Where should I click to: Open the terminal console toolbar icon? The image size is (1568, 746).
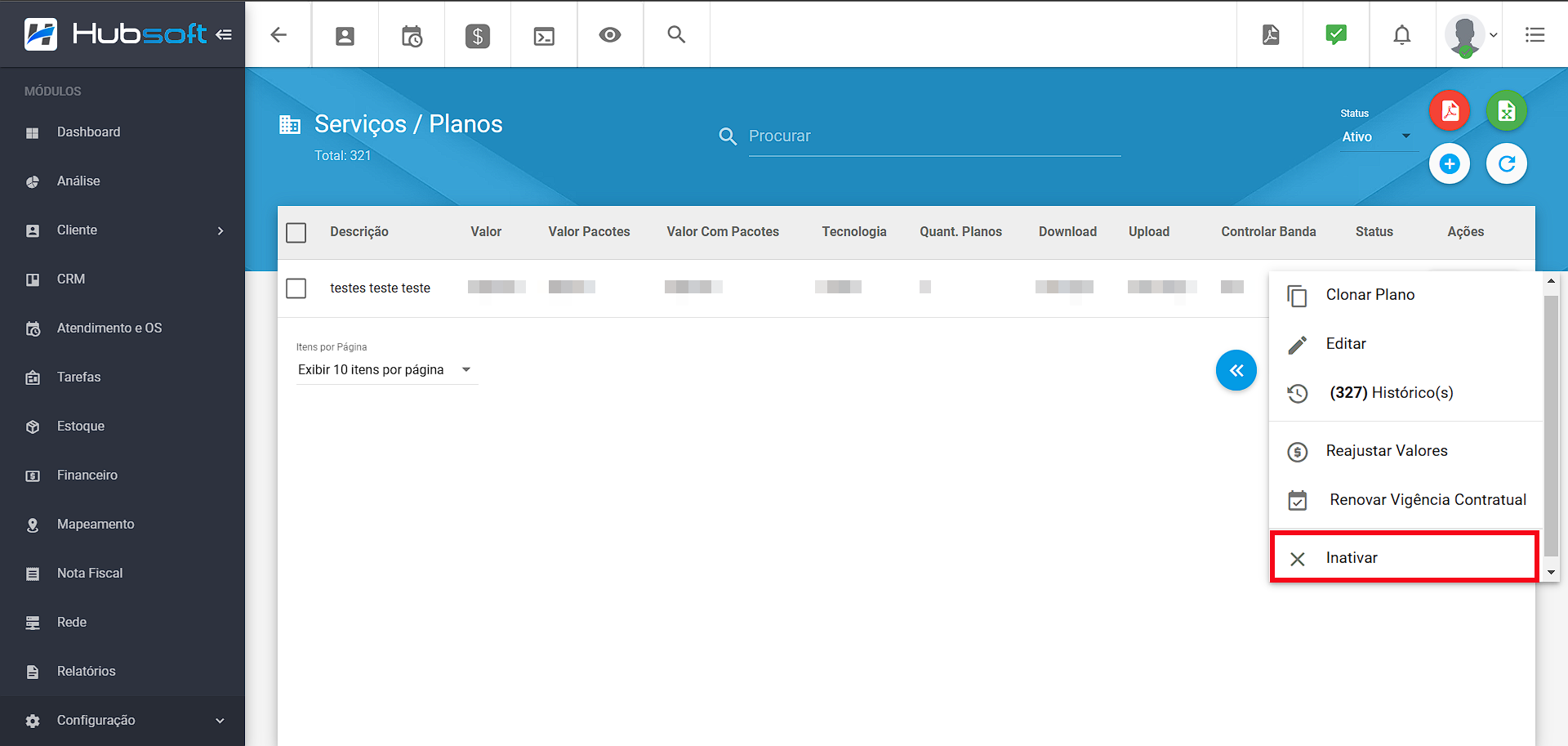[544, 35]
